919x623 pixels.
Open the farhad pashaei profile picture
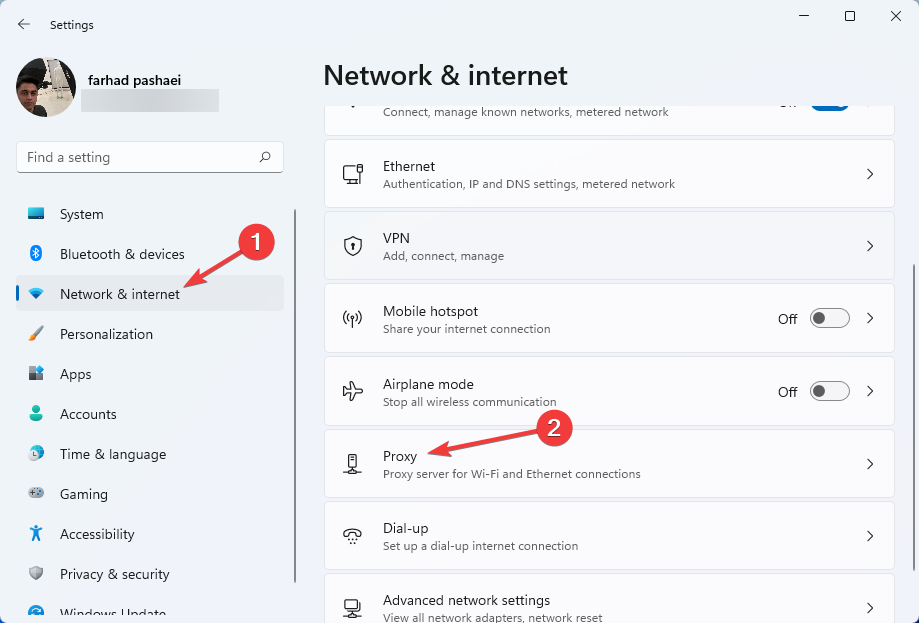[x=46, y=88]
